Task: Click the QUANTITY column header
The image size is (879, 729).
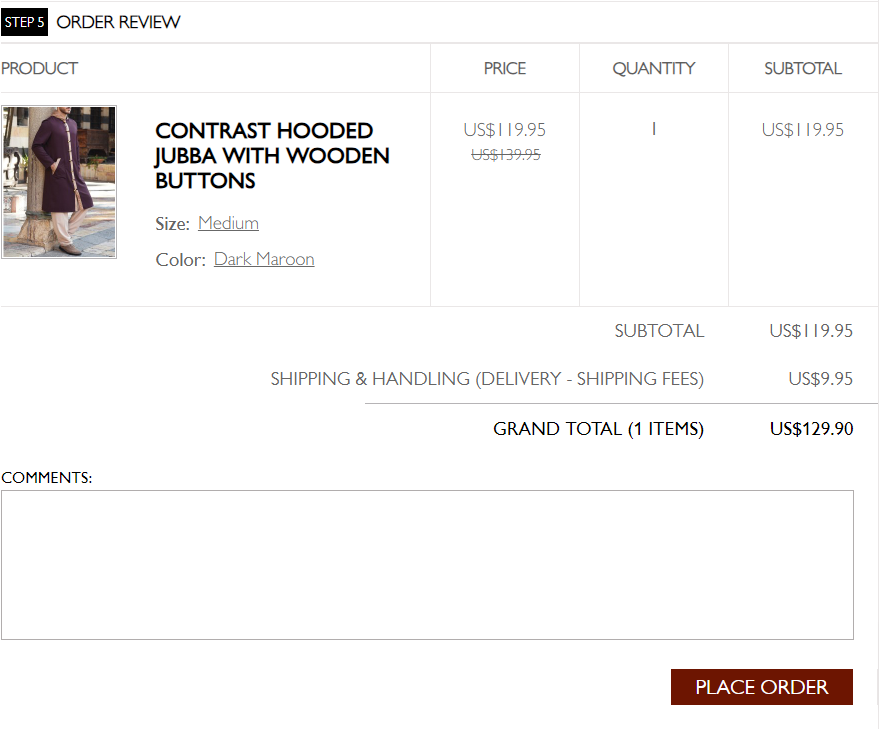Action: [x=653, y=68]
